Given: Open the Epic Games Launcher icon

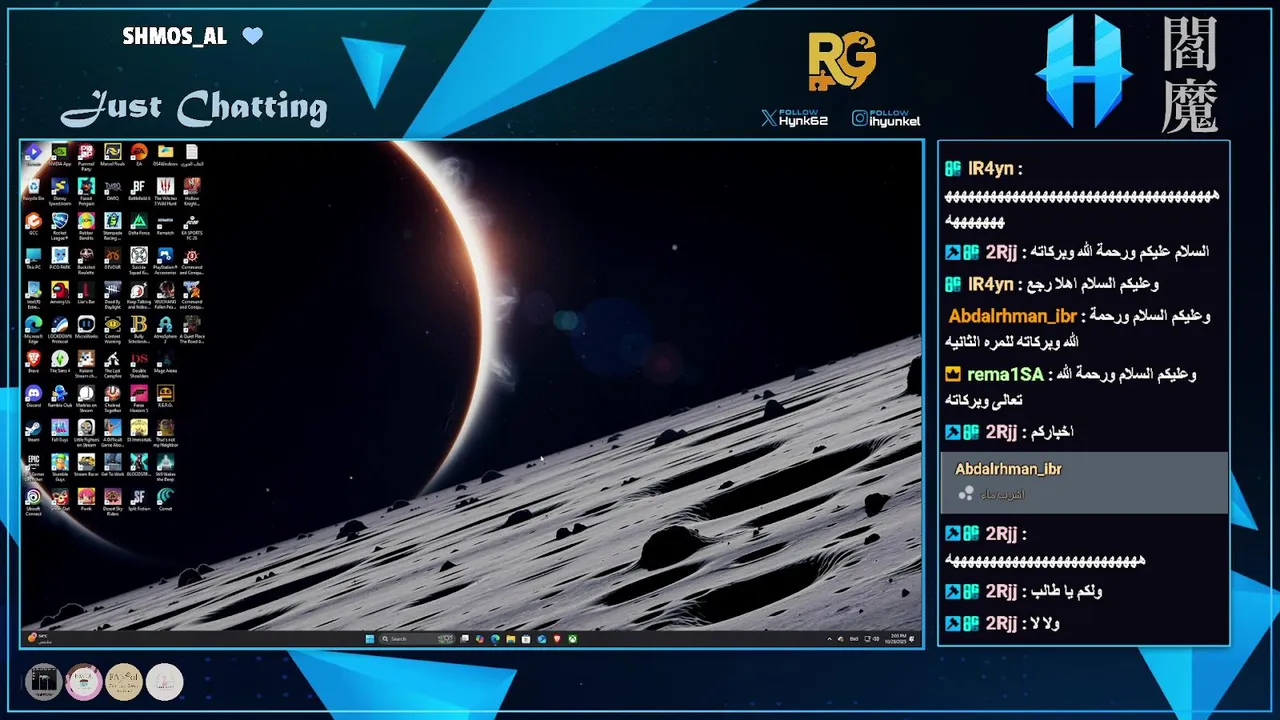Looking at the screenshot, I should pyautogui.click(x=33, y=467).
